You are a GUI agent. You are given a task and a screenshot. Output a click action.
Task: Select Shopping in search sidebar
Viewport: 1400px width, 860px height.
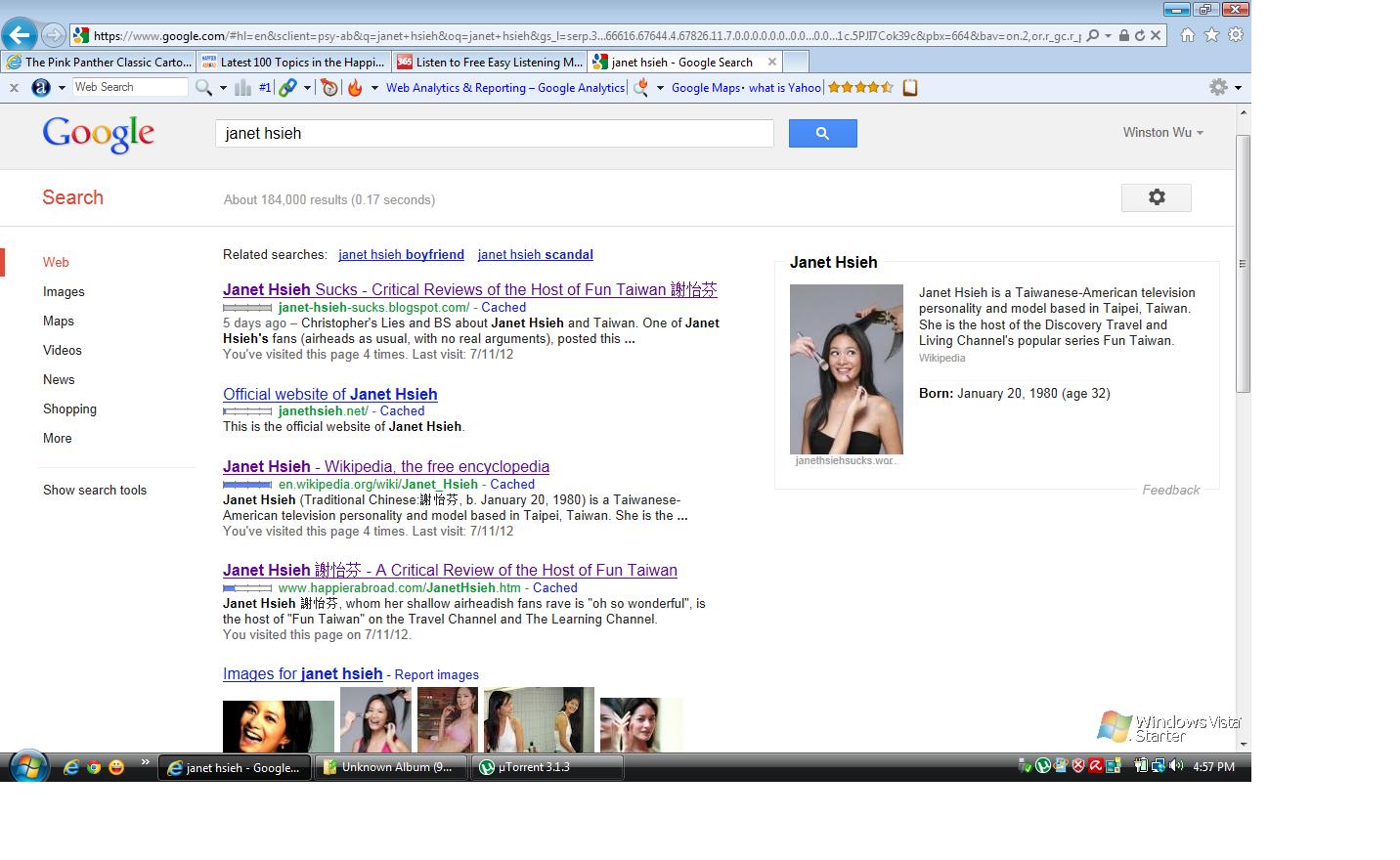[69, 408]
